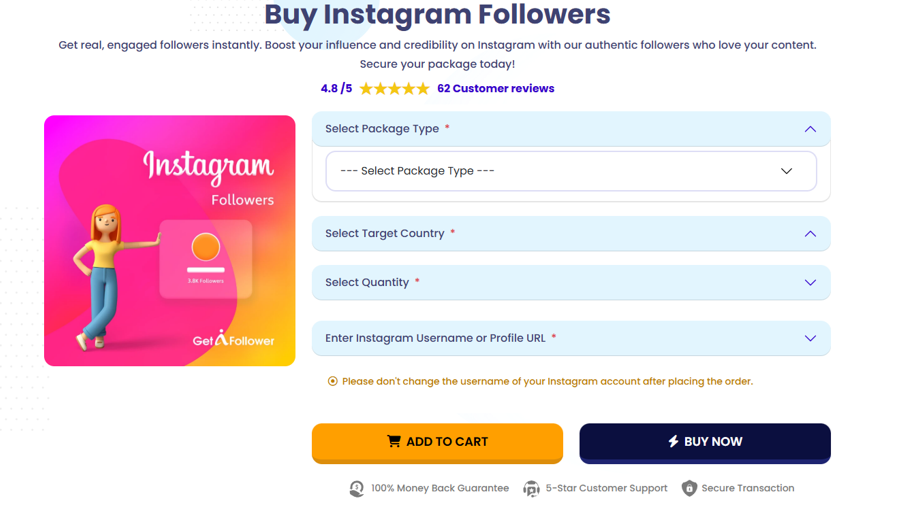Image resolution: width=897 pixels, height=514 pixels.
Task: Collapse the Select Package Type section
Action: [810, 129]
